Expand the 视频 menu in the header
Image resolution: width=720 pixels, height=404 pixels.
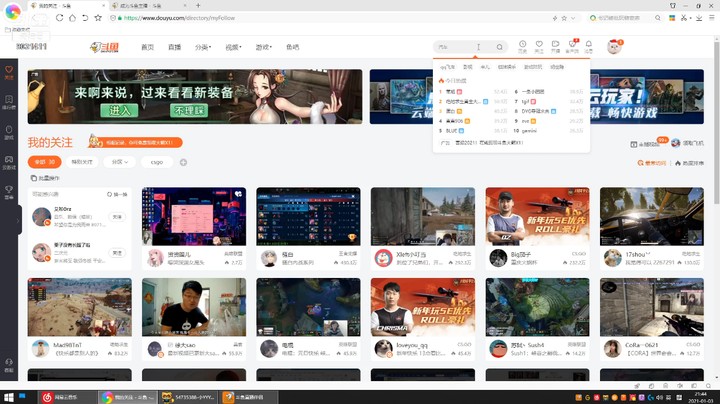click(x=233, y=47)
